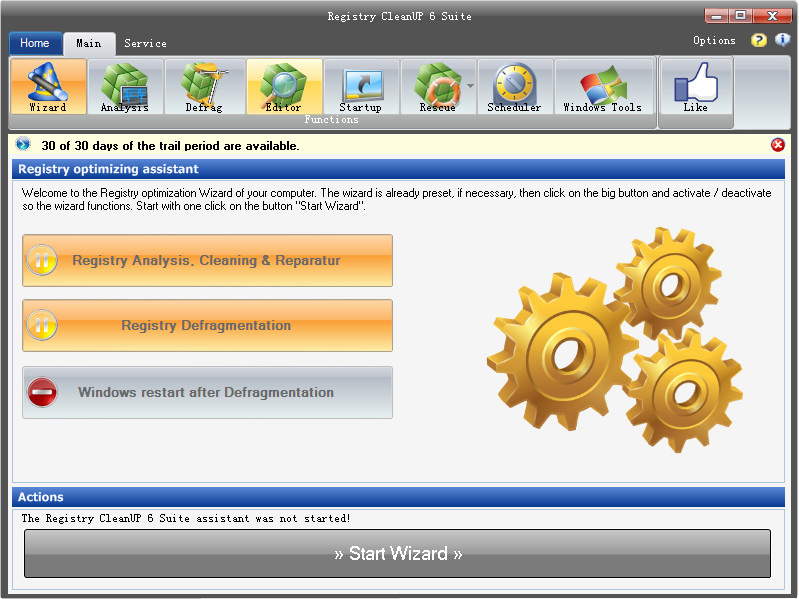Open the Scheduler tool
Screen dimensions: 799x599
514,86
